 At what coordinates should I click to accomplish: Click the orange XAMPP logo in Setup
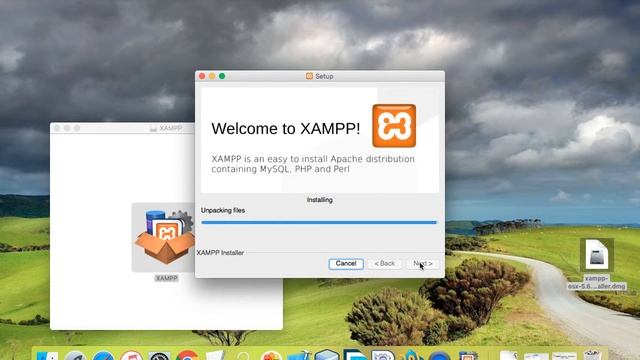click(x=394, y=126)
